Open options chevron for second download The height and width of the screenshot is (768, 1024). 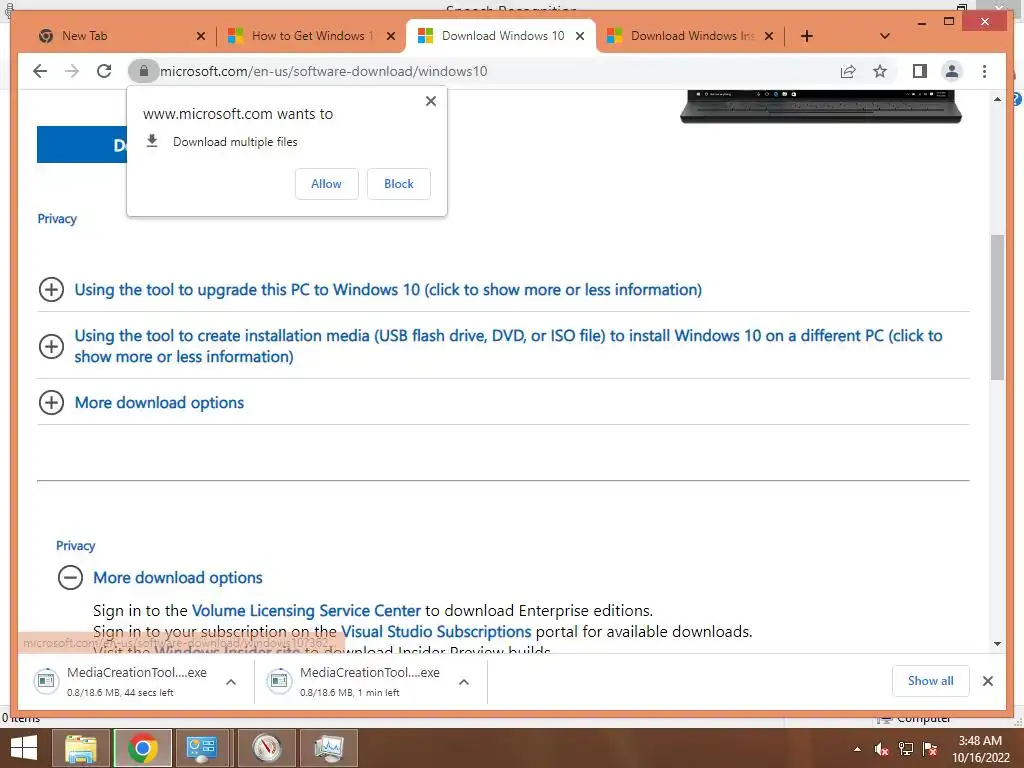tap(464, 682)
